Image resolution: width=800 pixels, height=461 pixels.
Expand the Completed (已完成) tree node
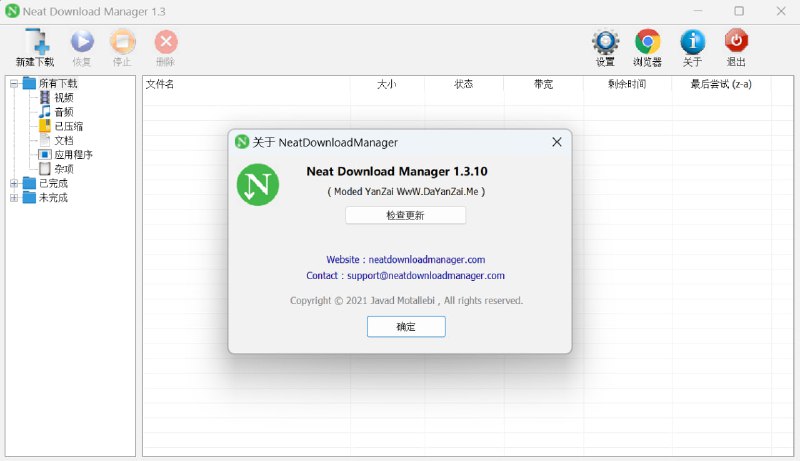pos(14,183)
